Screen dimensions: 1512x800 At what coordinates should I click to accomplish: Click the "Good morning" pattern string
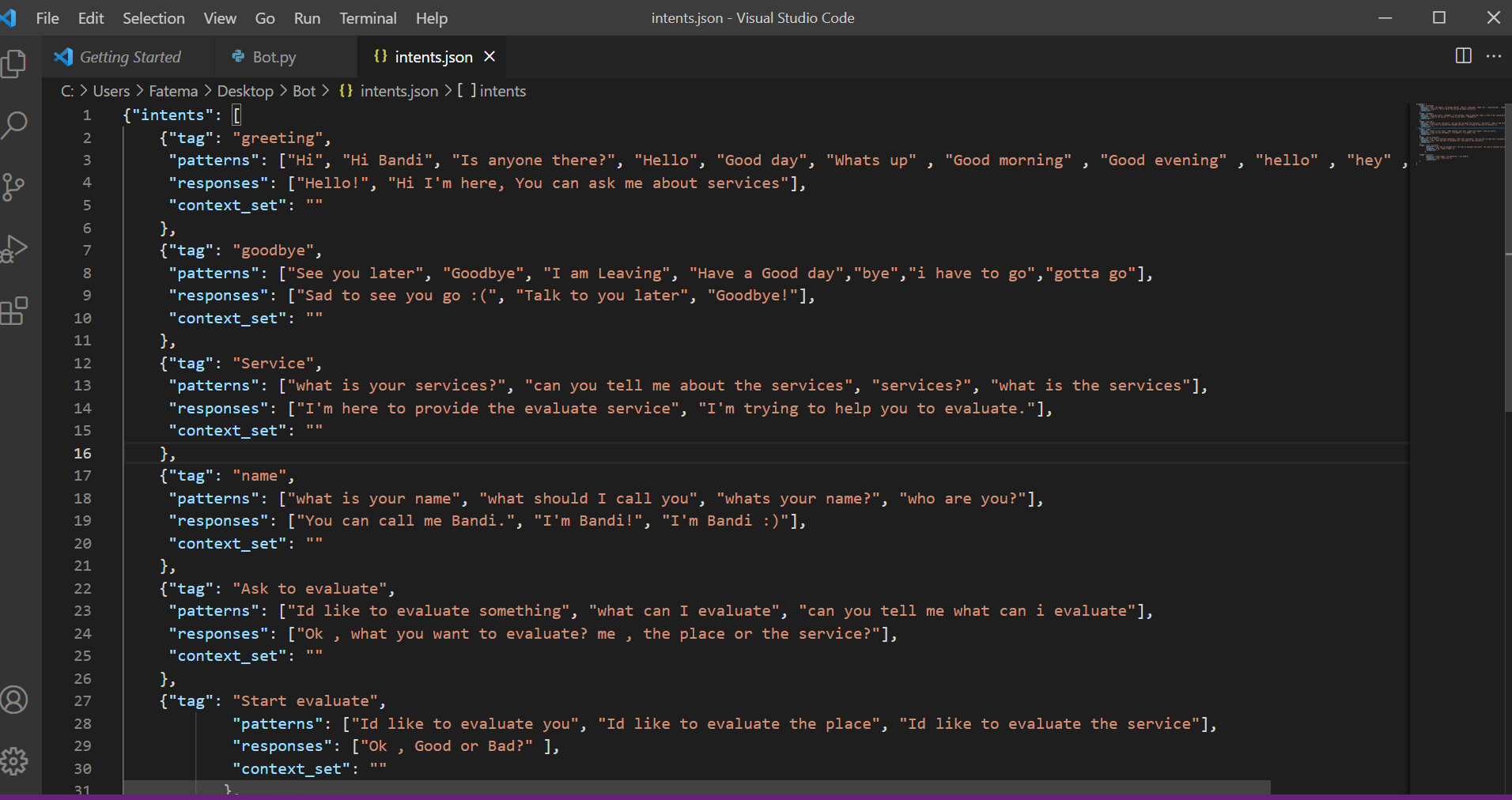(1008, 160)
